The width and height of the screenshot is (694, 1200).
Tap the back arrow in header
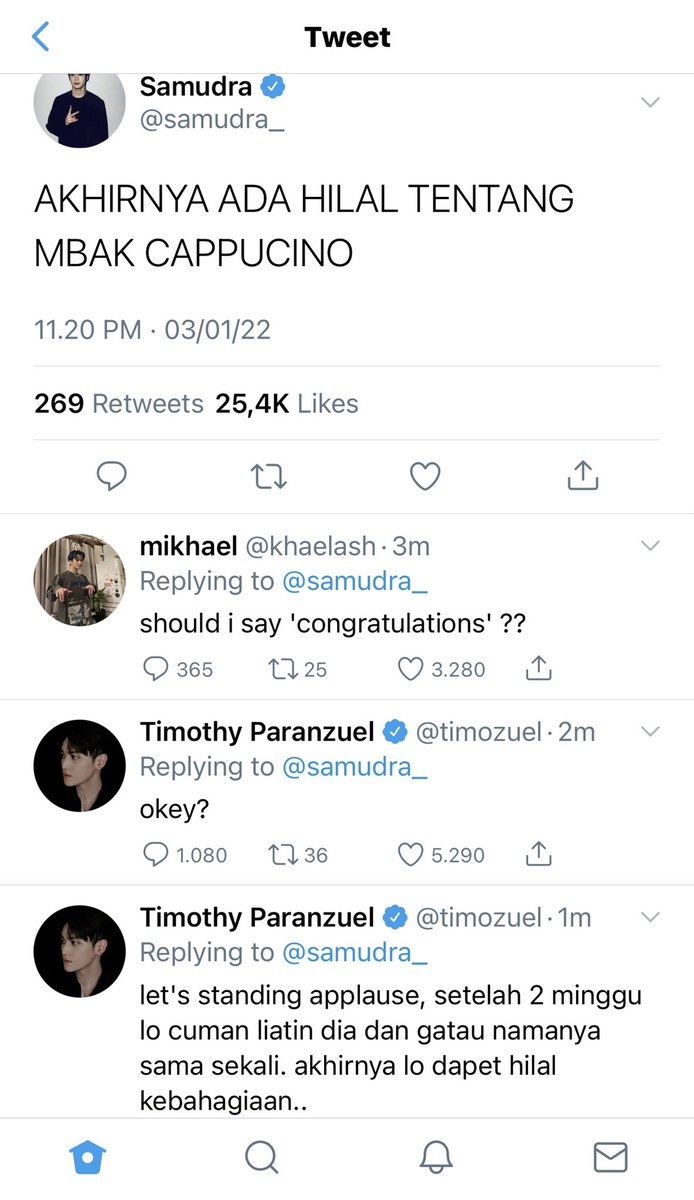click(x=41, y=37)
